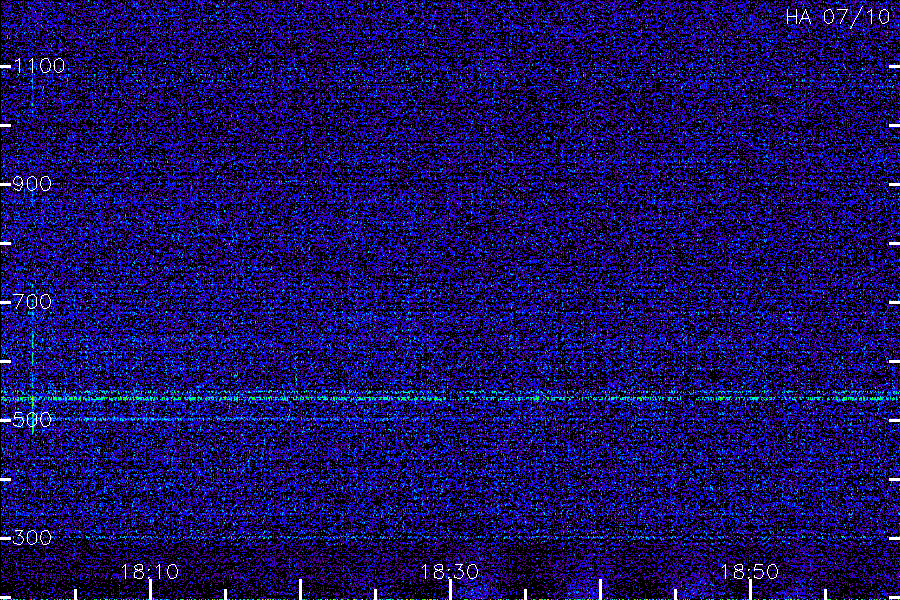Click the 900 frequency axis label
The height and width of the screenshot is (600, 900).
click(x=32, y=184)
